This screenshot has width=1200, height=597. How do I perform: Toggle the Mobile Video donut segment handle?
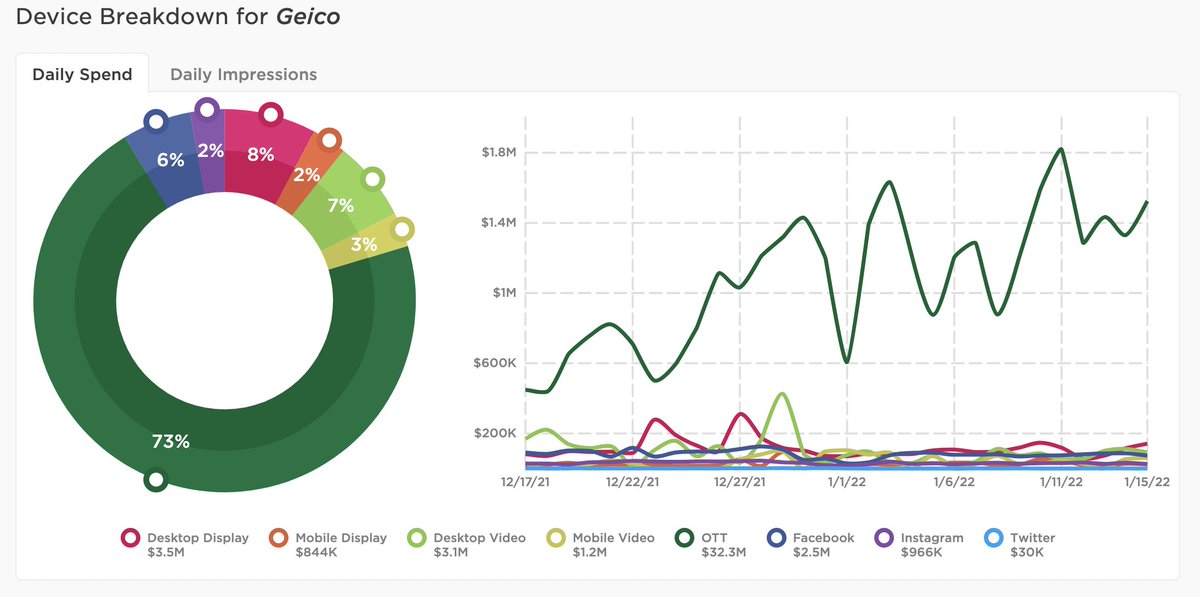pyautogui.click(x=403, y=229)
